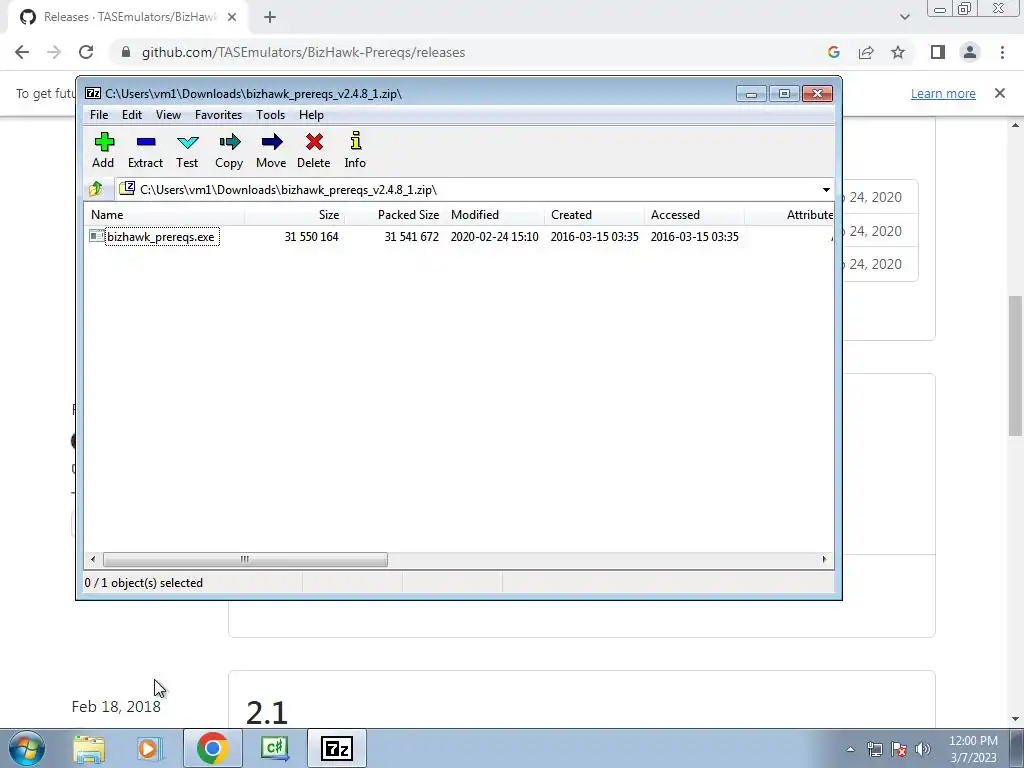1024x768 pixels.
Task: Click the share page icon in Chrome
Action: (866, 52)
